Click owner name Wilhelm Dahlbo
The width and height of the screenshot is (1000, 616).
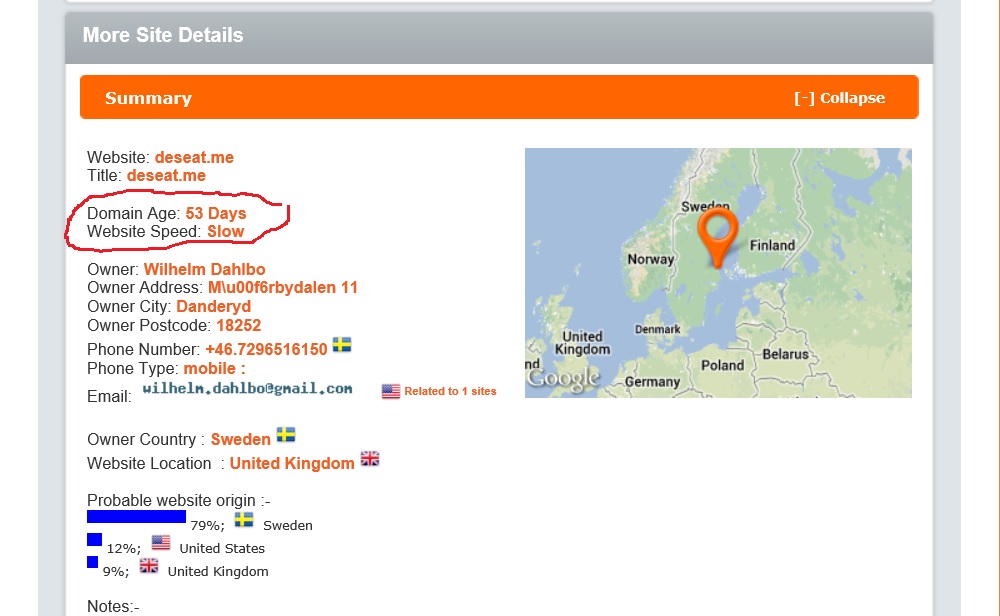204,269
